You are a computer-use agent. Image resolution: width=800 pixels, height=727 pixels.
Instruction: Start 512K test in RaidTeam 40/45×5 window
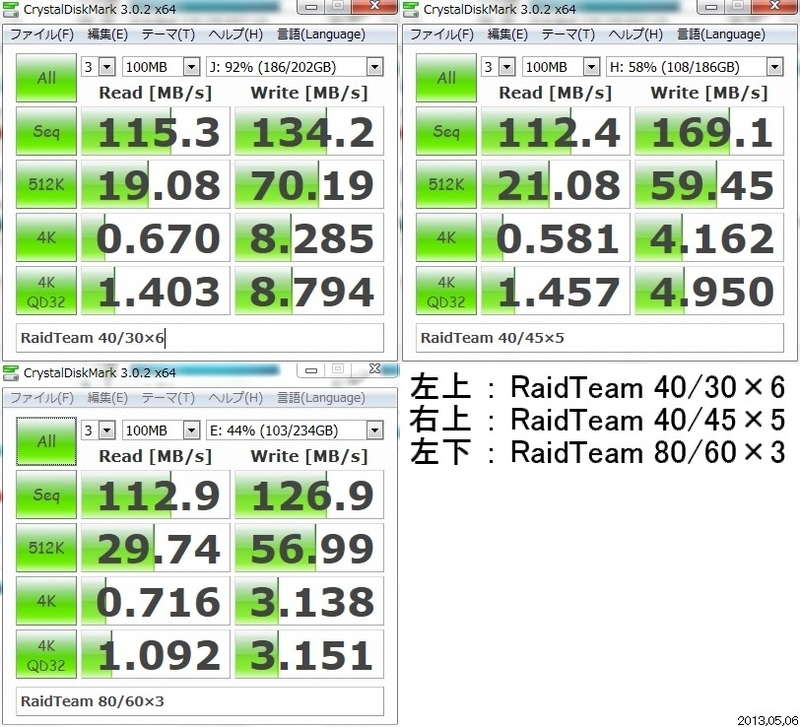coord(446,184)
